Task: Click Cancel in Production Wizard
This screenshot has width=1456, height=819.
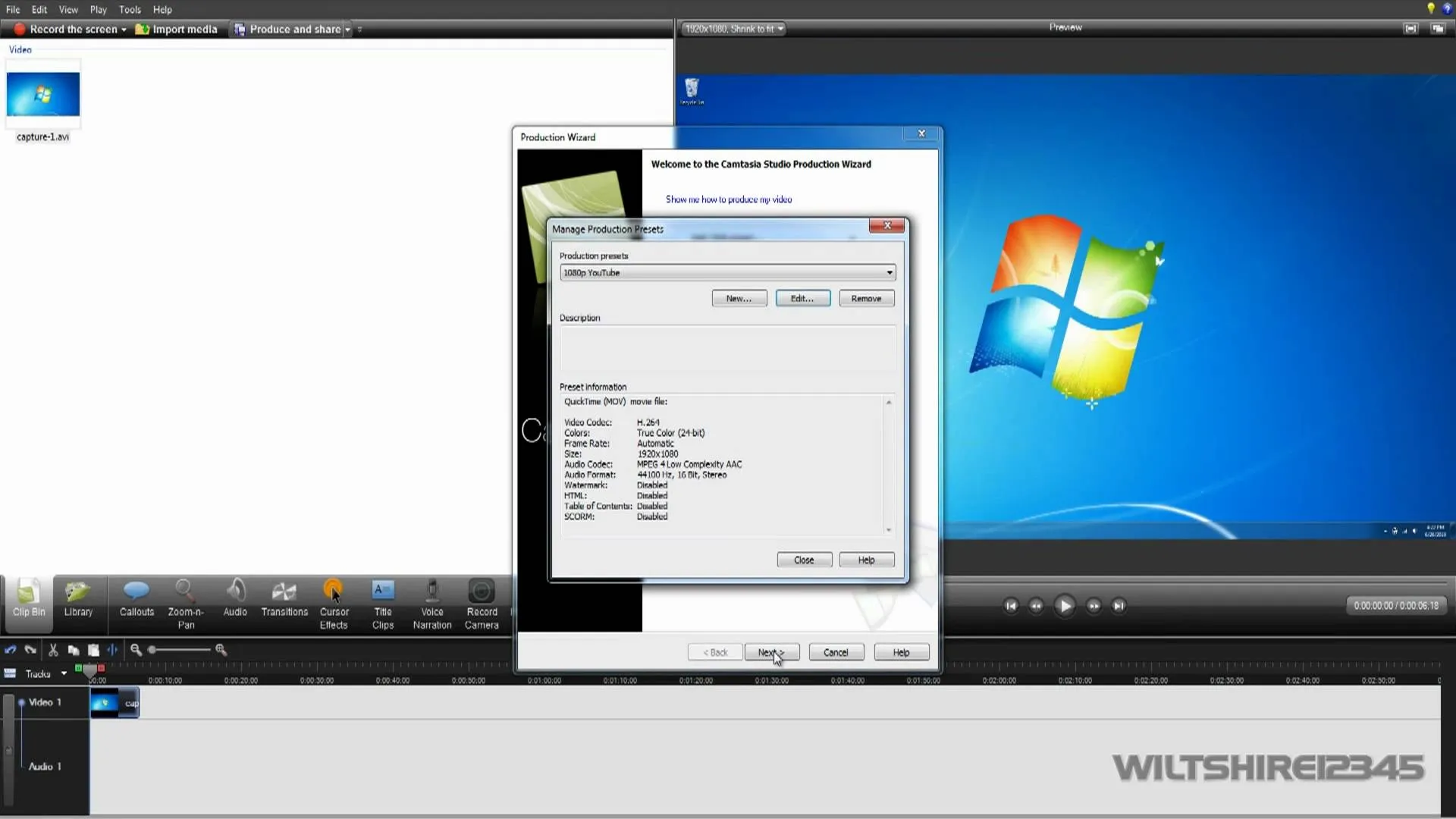Action: [836, 653]
